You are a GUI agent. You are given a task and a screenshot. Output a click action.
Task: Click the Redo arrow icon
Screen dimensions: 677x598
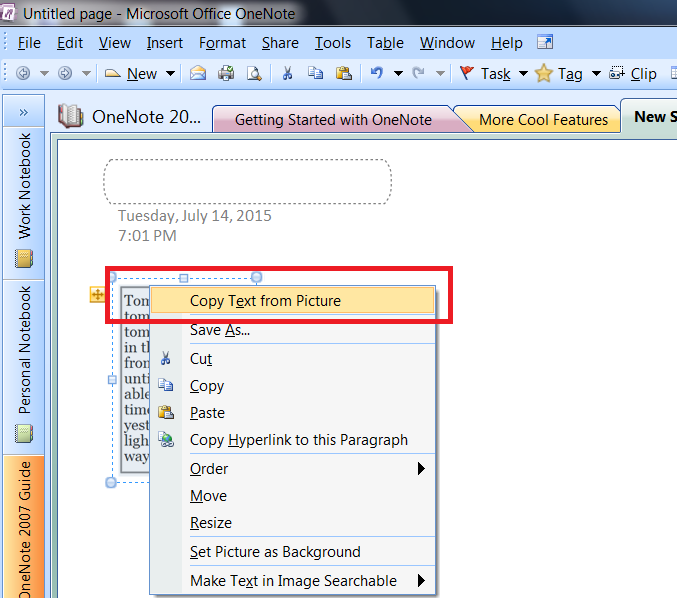(x=418, y=73)
